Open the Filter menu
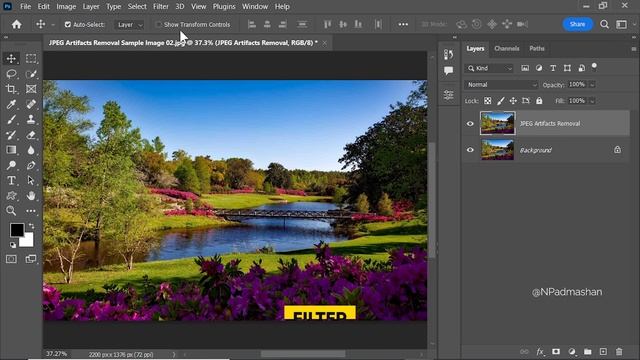640x360 pixels. click(x=161, y=7)
